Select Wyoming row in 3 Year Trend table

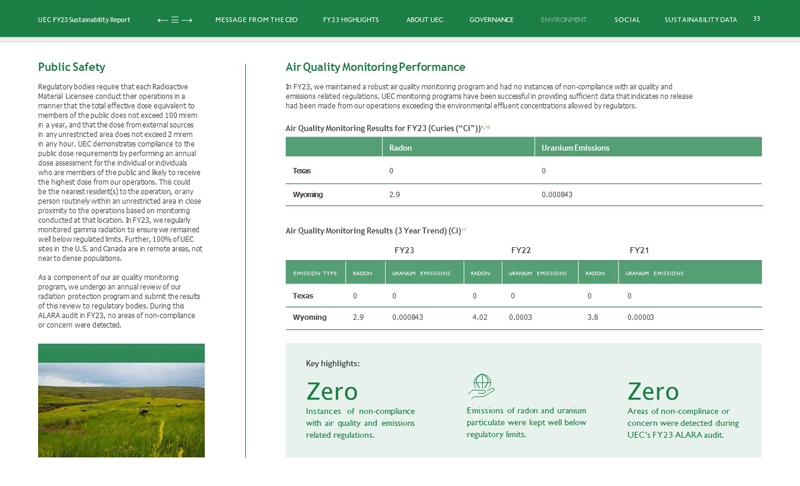coord(309,317)
